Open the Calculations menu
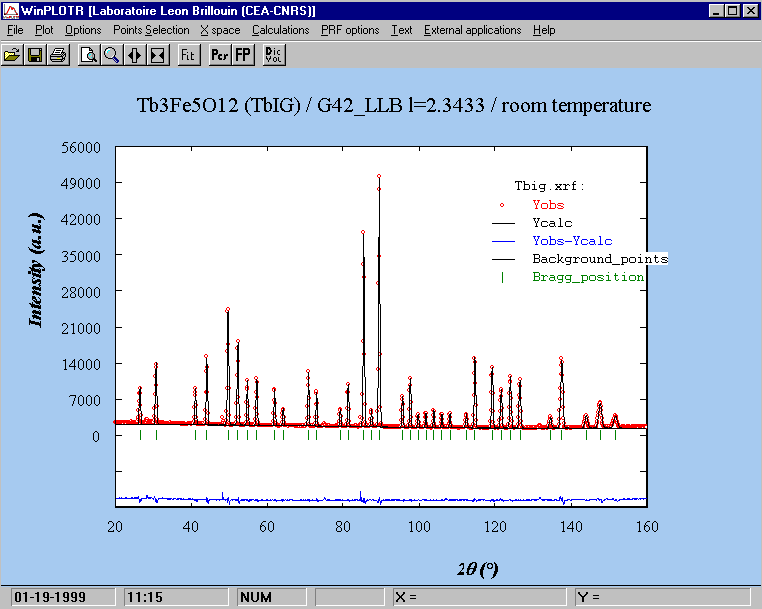The height and width of the screenshot is (609, 762). tap(280, 30)
